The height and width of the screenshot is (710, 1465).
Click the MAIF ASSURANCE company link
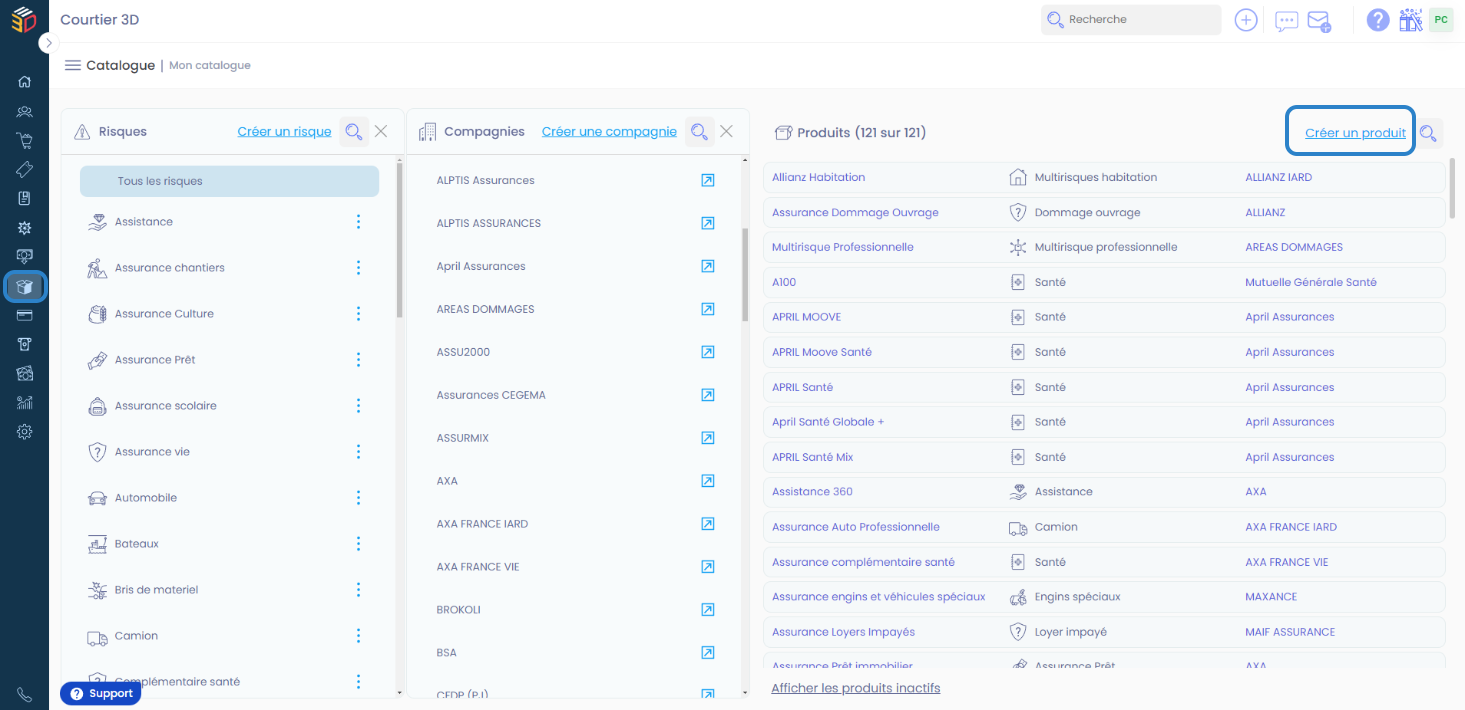(x=1290, y=632)
